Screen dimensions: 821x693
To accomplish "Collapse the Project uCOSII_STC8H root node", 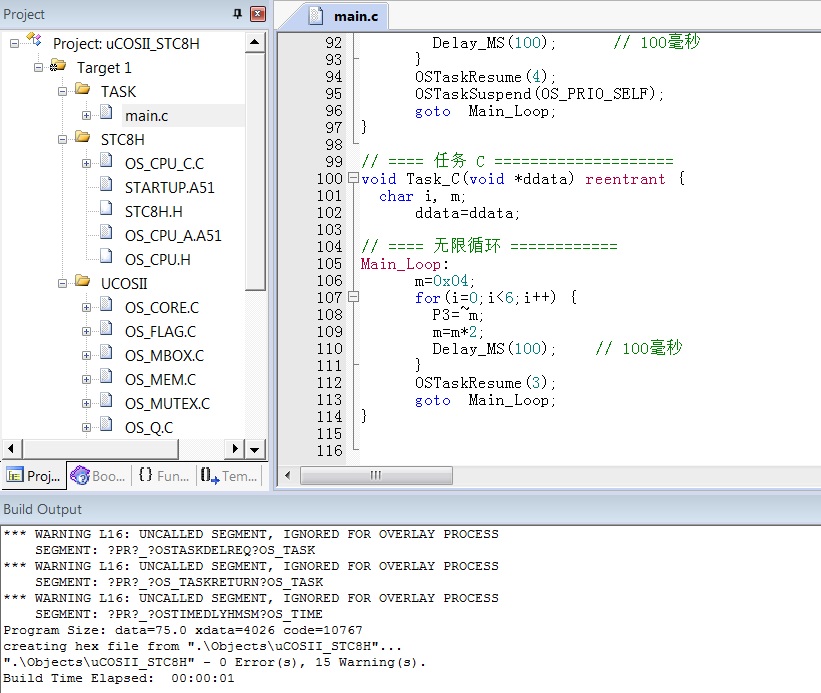I will 15,43.
